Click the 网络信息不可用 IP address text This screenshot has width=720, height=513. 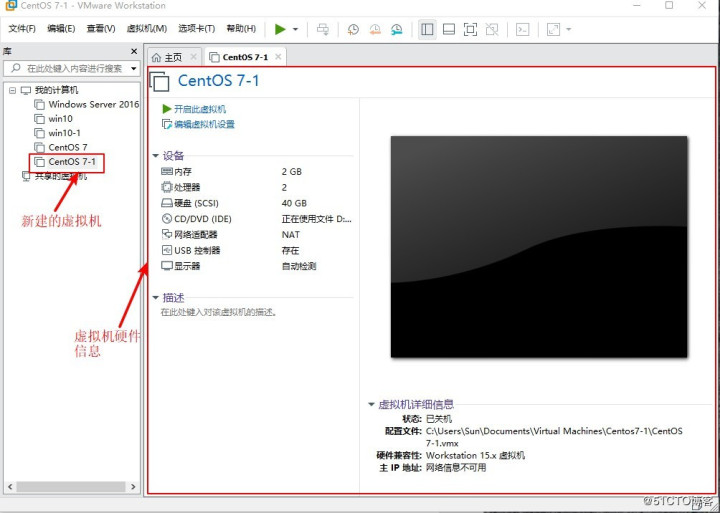coord(456,468)
